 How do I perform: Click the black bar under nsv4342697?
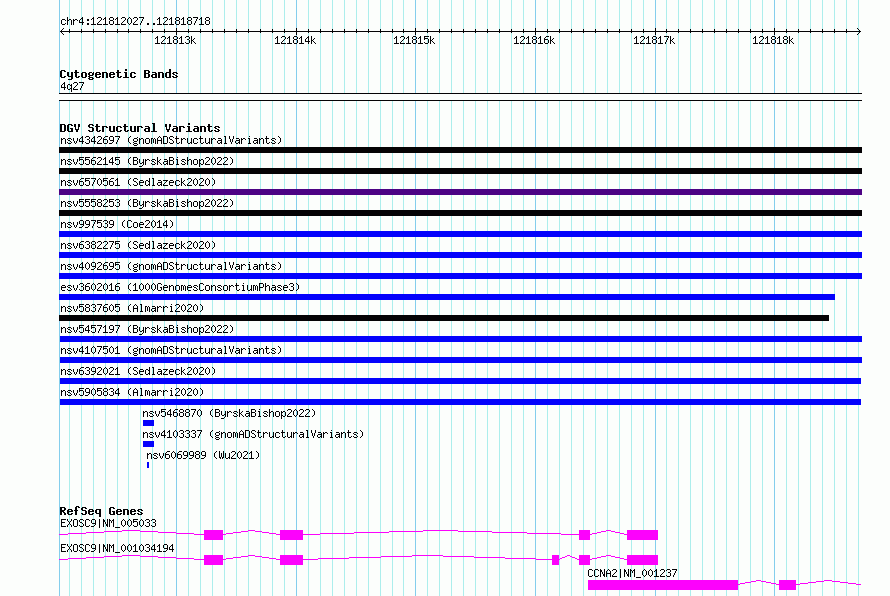[460, 150]
